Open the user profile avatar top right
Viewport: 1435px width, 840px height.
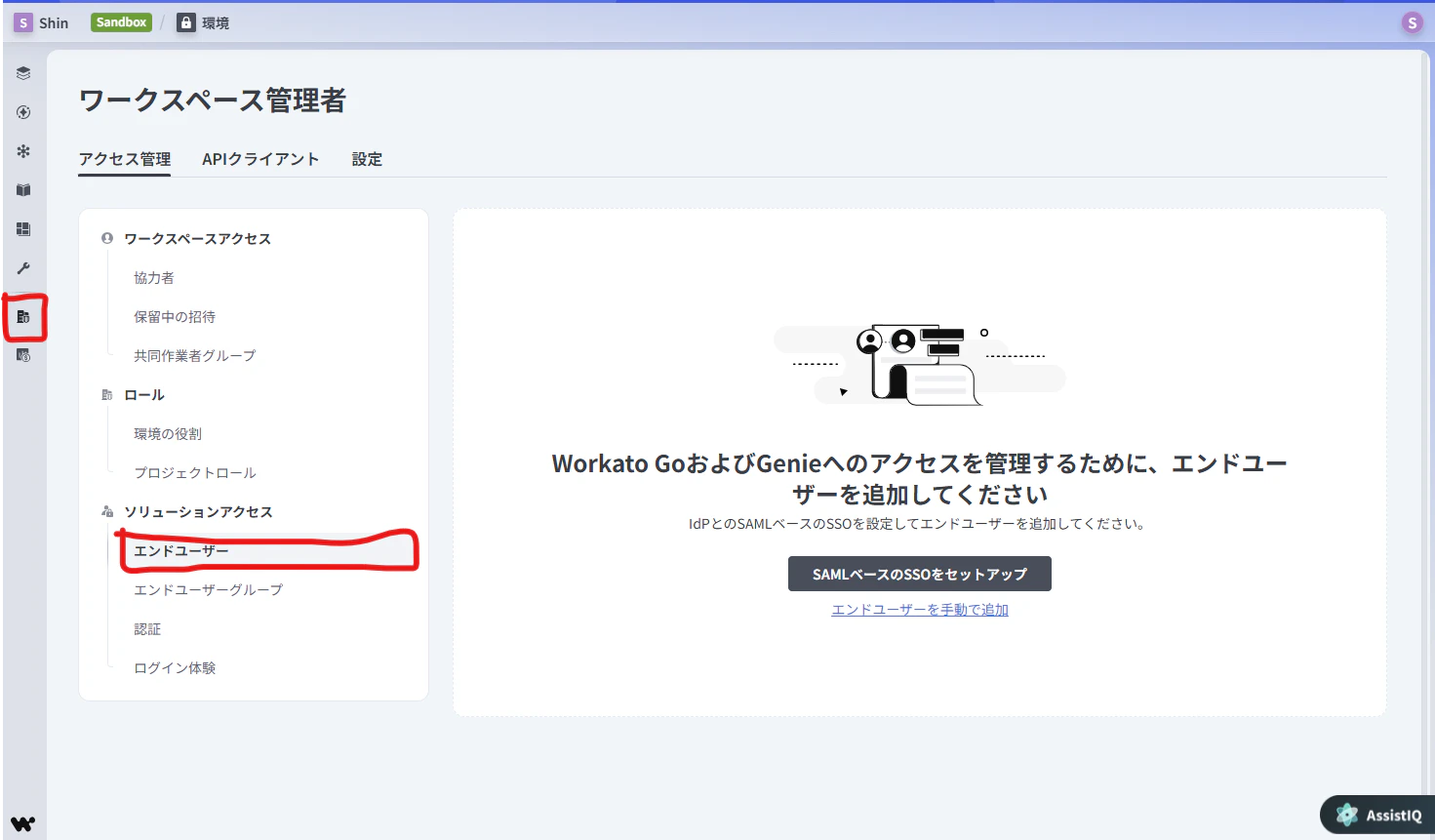point(1412,22)
